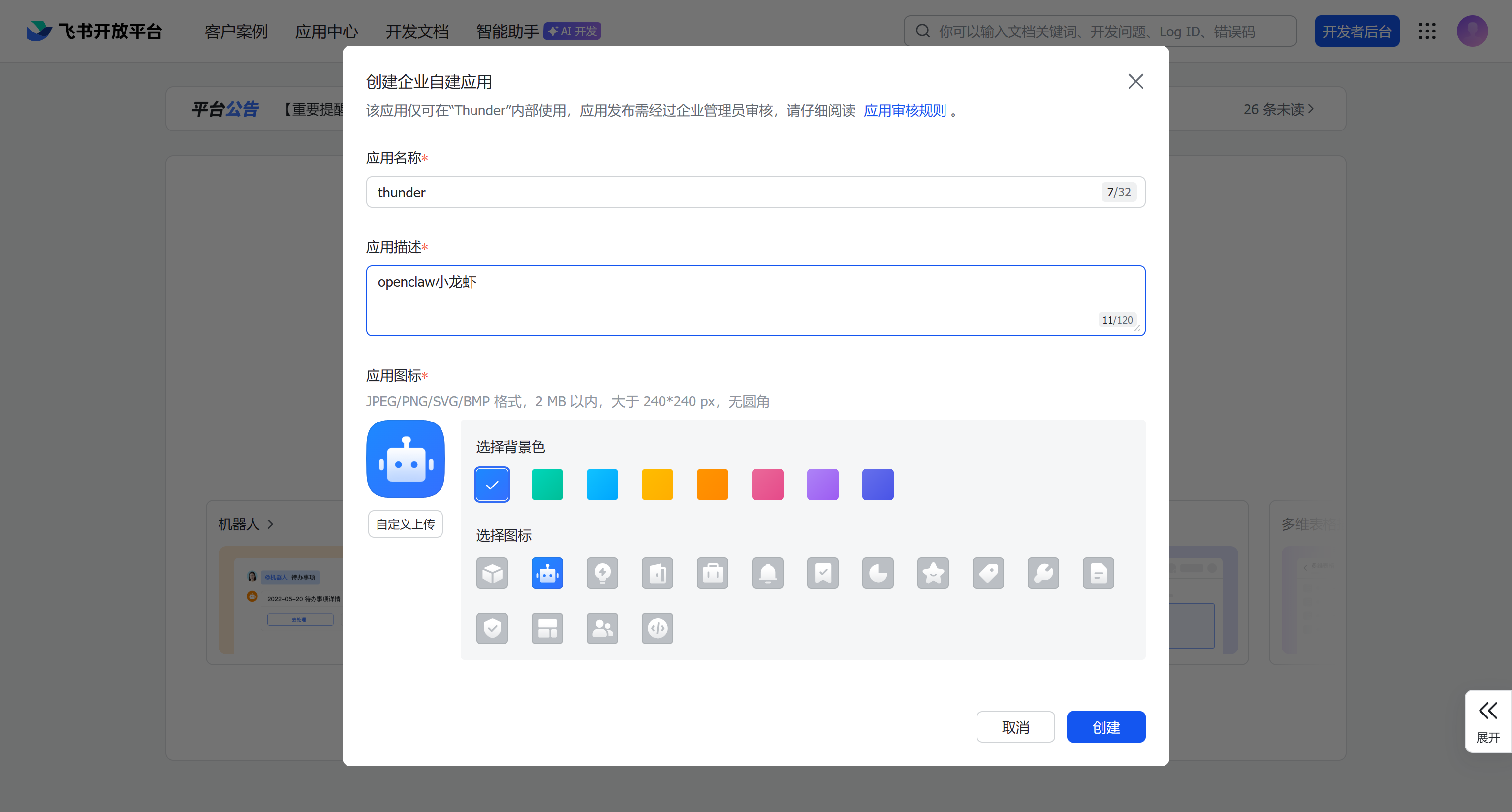1512x812 pixels.
Task: Select the cube icon option
Action: tap(492, 573)
